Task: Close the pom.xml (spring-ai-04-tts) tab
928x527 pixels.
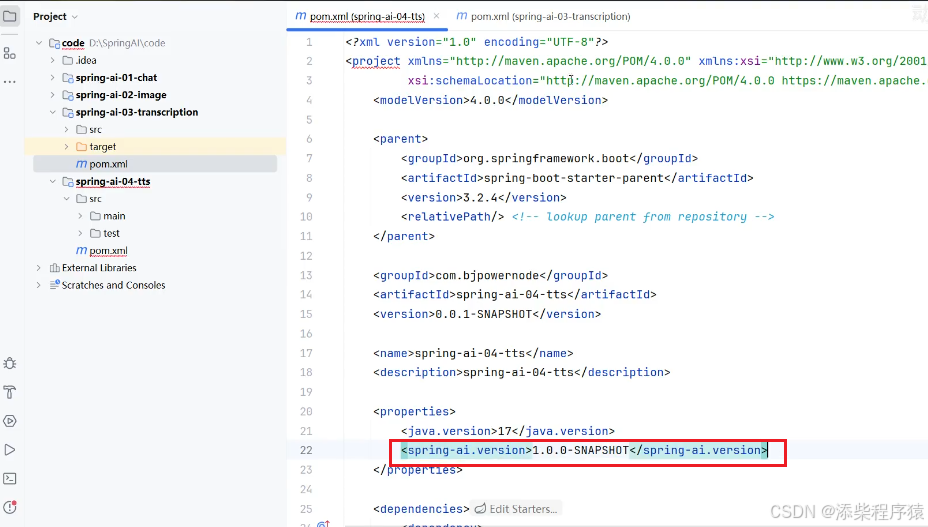Action: coord(436,16)
